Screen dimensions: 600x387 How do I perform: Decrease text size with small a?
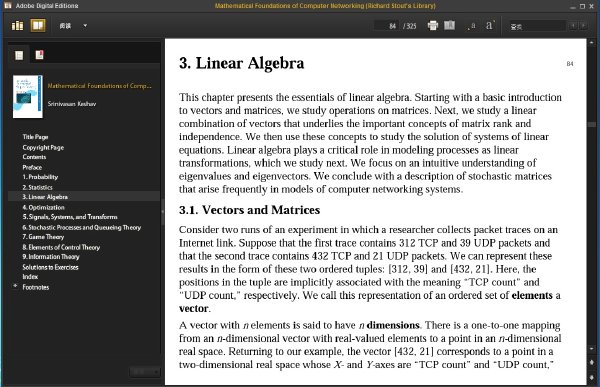pyautogui.click(x=472, y=26)
